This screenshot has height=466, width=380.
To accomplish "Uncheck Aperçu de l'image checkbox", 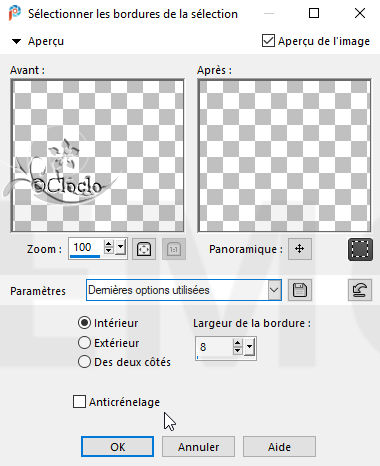I will 268,41.
